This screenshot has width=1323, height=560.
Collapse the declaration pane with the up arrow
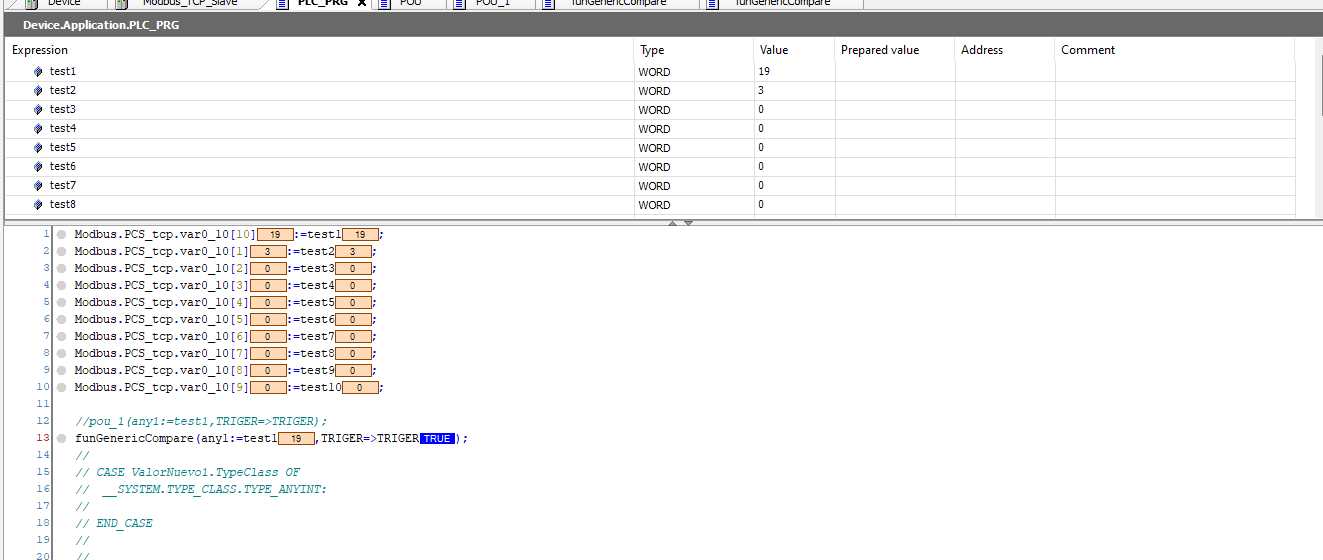(672, 223)
